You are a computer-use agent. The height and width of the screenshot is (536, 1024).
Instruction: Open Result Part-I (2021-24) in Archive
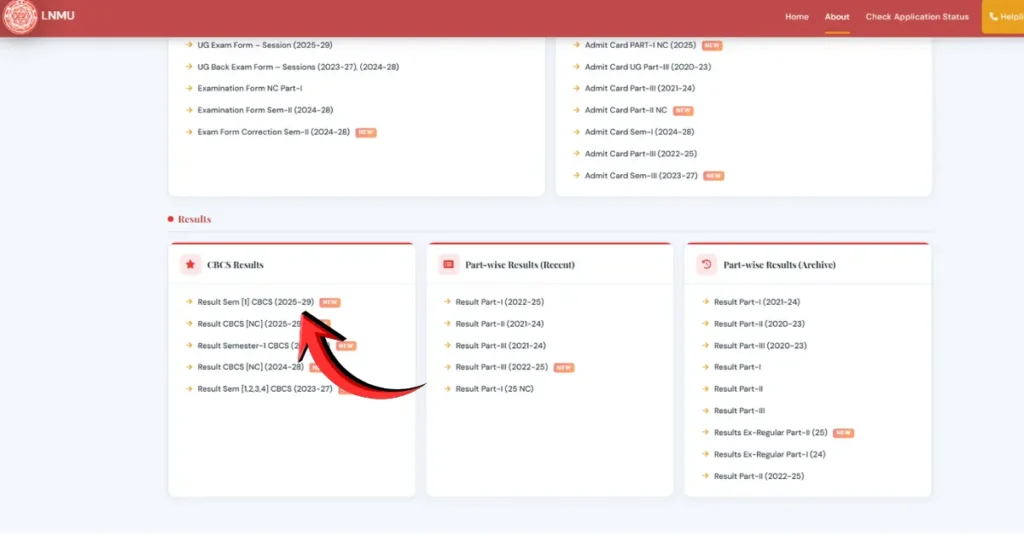(757, 302)
